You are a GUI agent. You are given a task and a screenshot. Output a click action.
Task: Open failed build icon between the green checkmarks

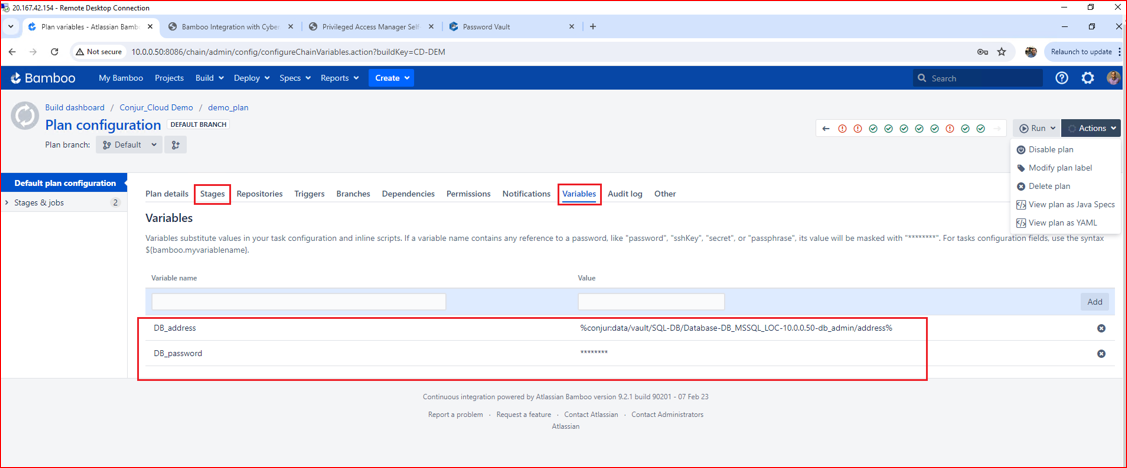click(950, 129)
